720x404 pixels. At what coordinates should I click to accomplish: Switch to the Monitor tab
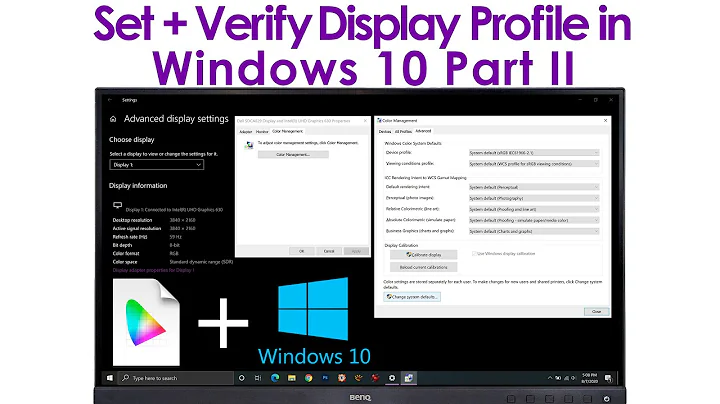point(262,131)
